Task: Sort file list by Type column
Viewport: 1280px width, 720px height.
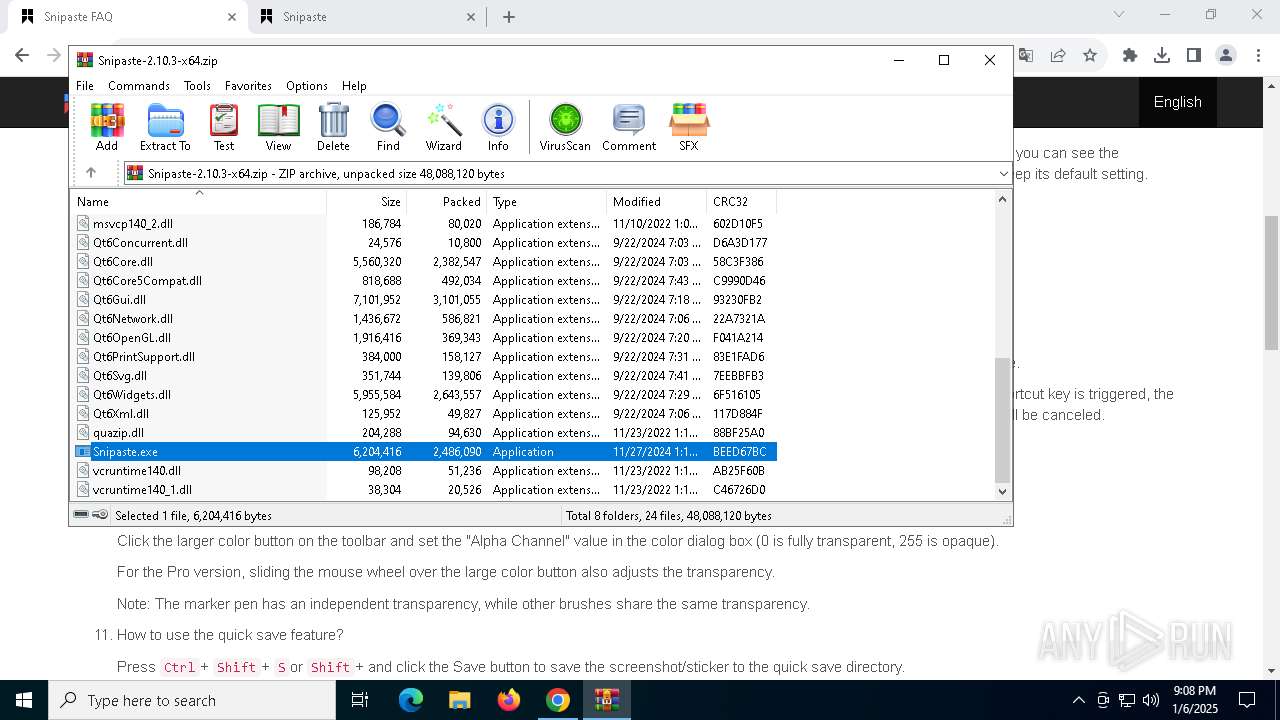Action: [546, 201]
